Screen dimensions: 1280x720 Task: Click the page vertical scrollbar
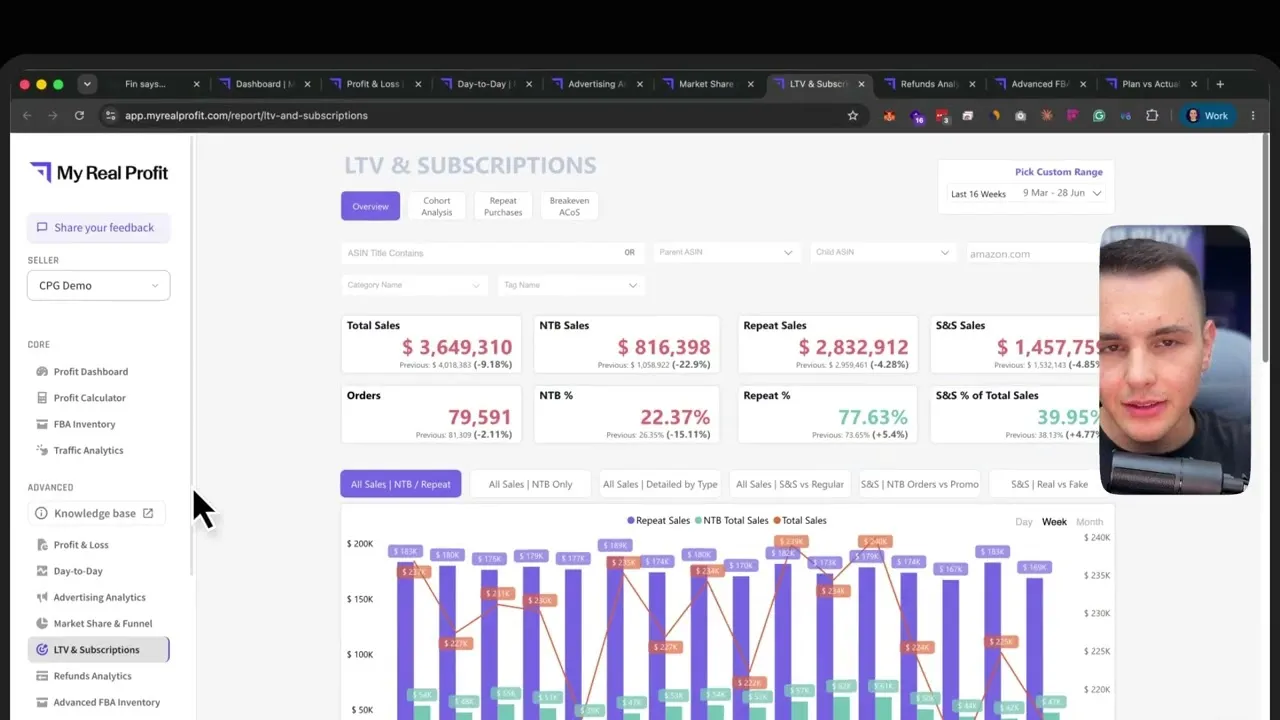coord(1266,248)
